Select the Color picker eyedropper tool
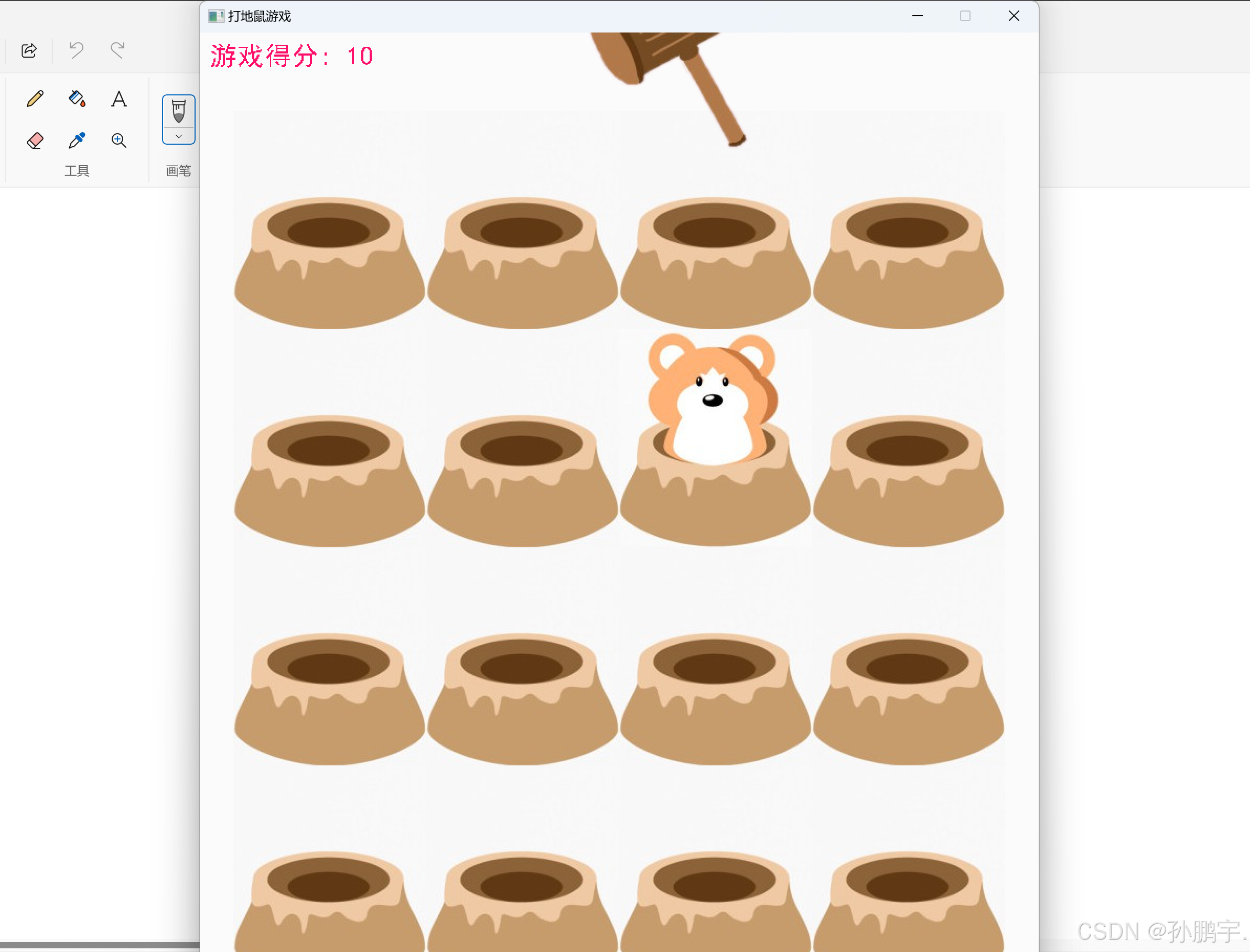 [x=77, y=140]
